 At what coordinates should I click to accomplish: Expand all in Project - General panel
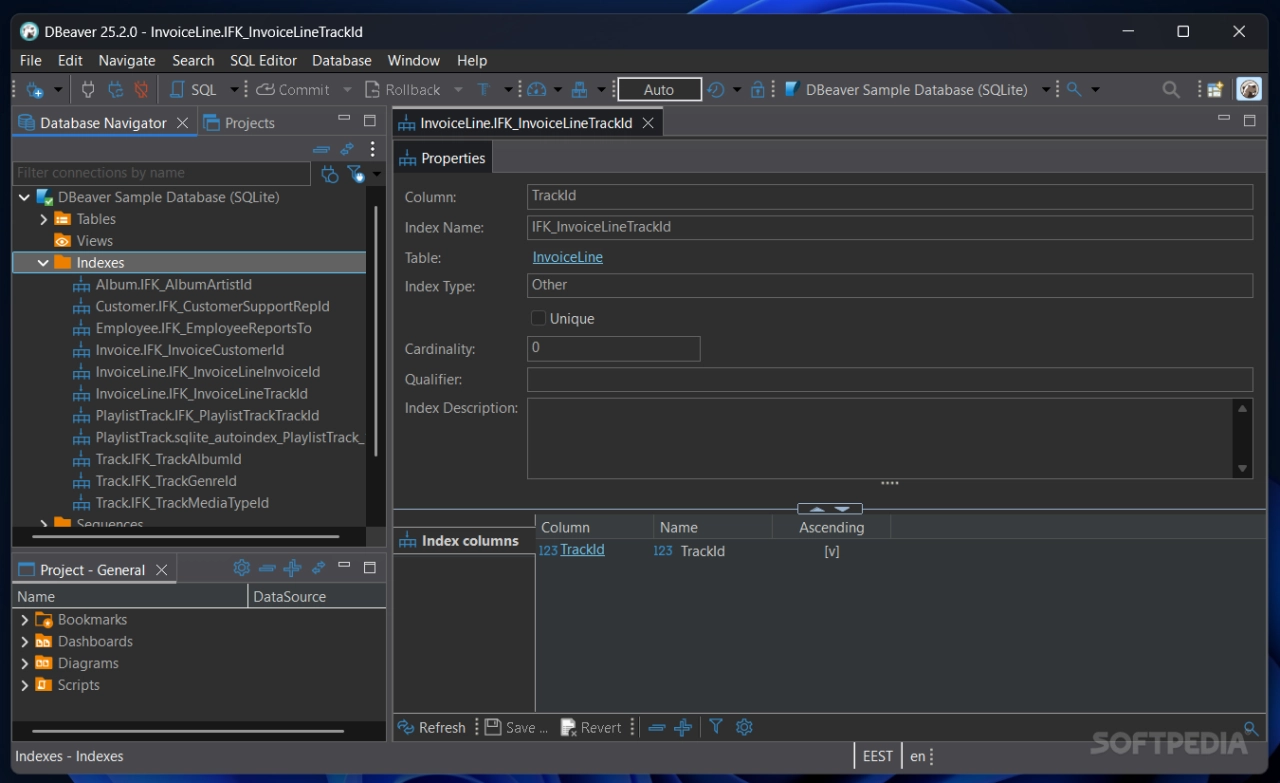292,568
